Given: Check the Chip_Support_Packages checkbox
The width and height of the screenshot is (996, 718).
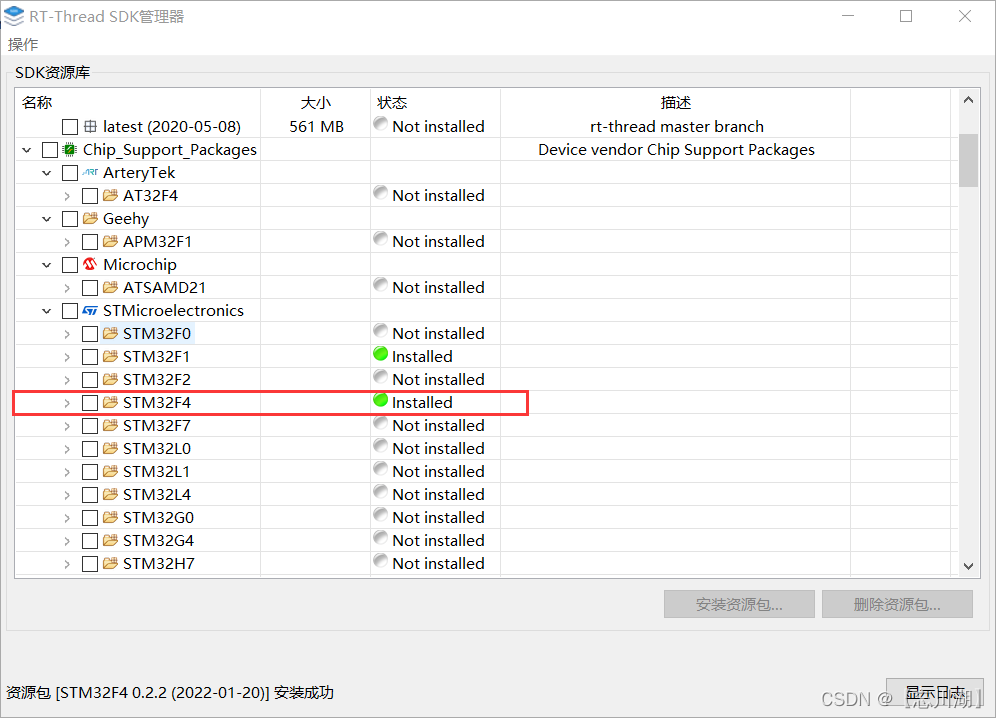Looking at the screenshot, I should click(48, 149).
